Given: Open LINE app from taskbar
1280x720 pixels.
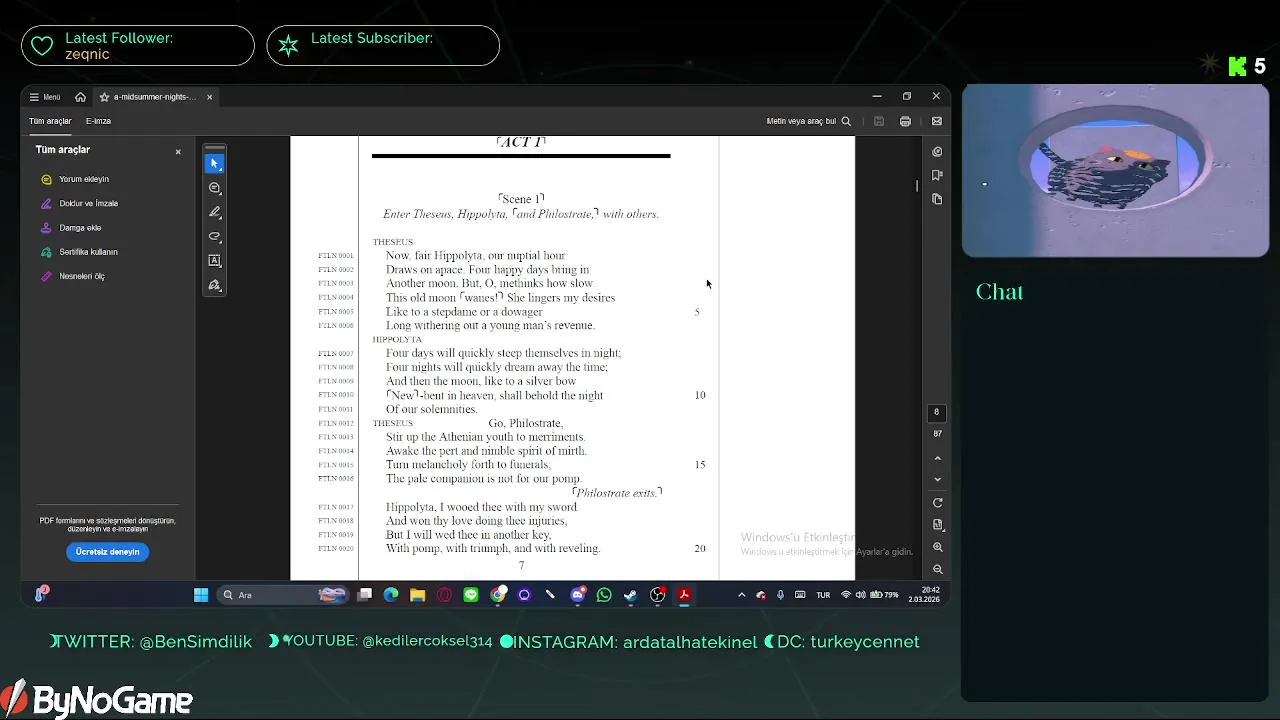Looking at the screenshot, I should [x=471, y=595].
